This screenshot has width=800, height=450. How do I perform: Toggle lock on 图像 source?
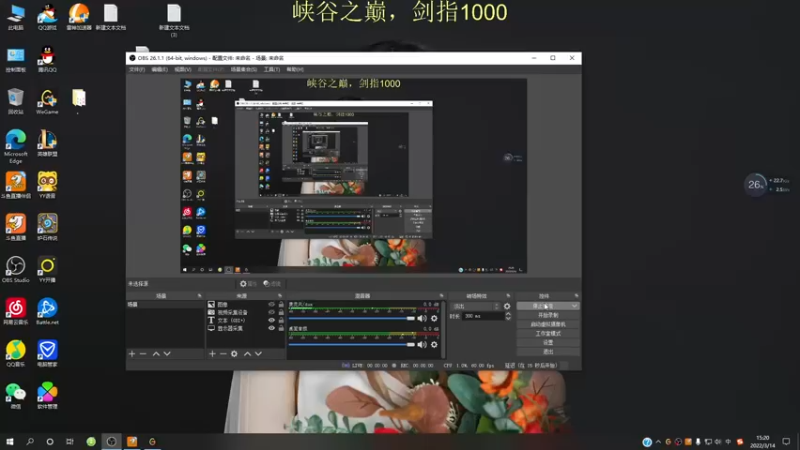281,305
